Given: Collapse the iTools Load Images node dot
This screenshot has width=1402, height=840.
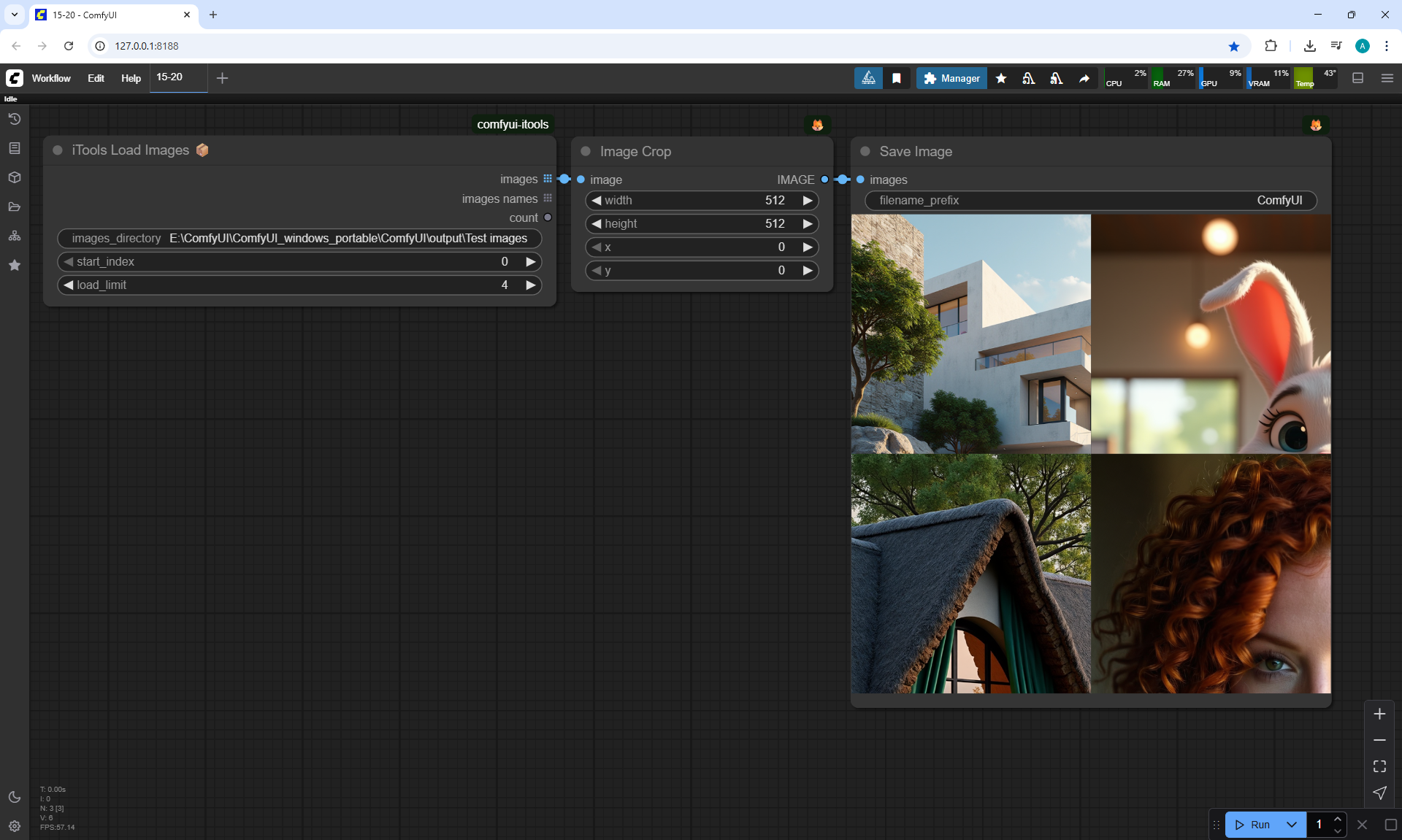Looking at the screenshot, I should [58, 150].
